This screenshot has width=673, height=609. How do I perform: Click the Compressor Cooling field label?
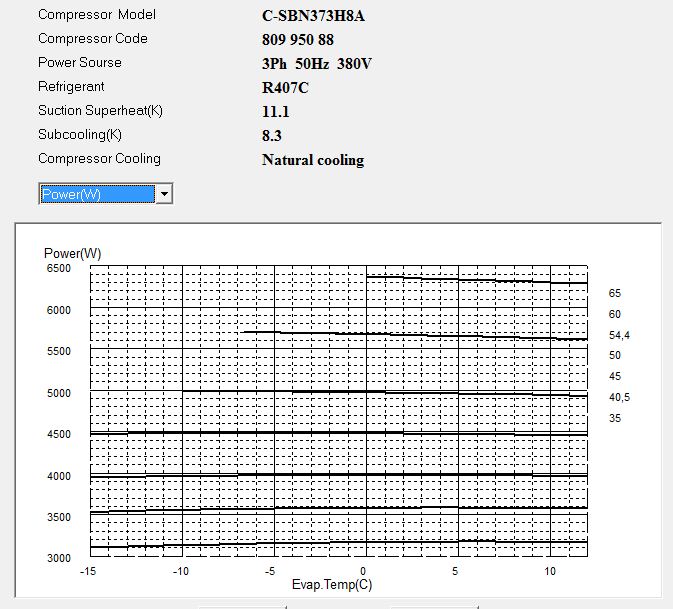tap(99, 159)
